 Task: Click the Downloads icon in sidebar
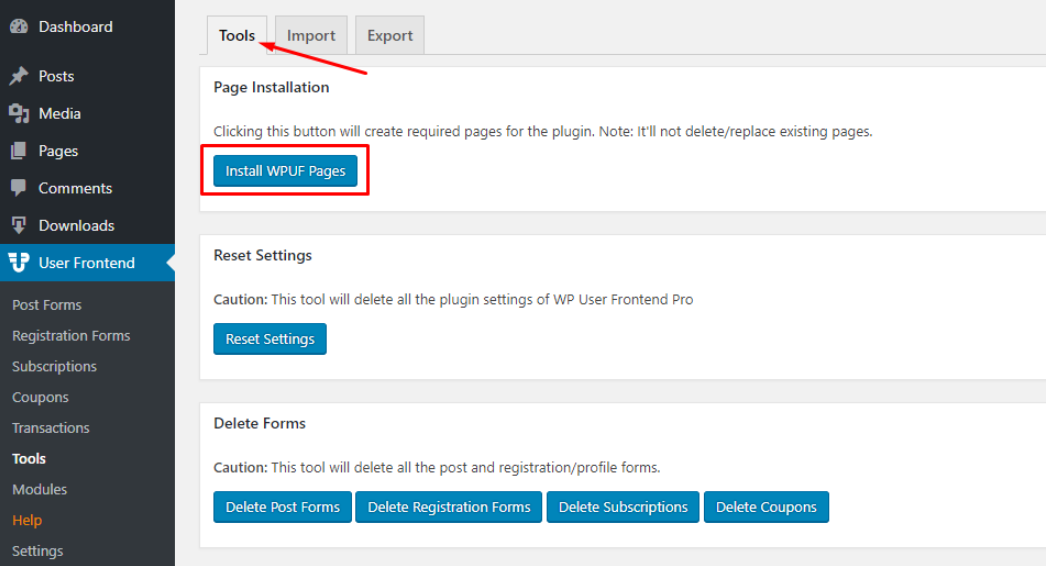click(x=19, y=226)
